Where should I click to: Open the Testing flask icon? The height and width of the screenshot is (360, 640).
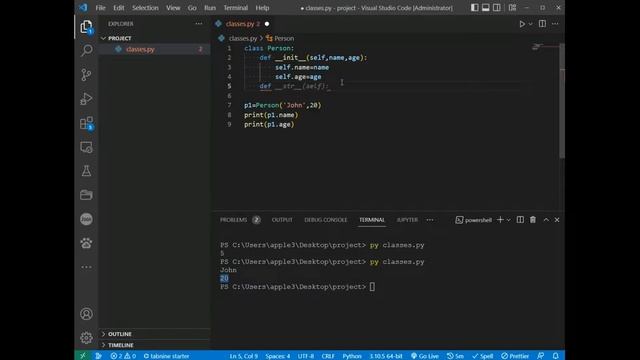click(x=86, y=171)
